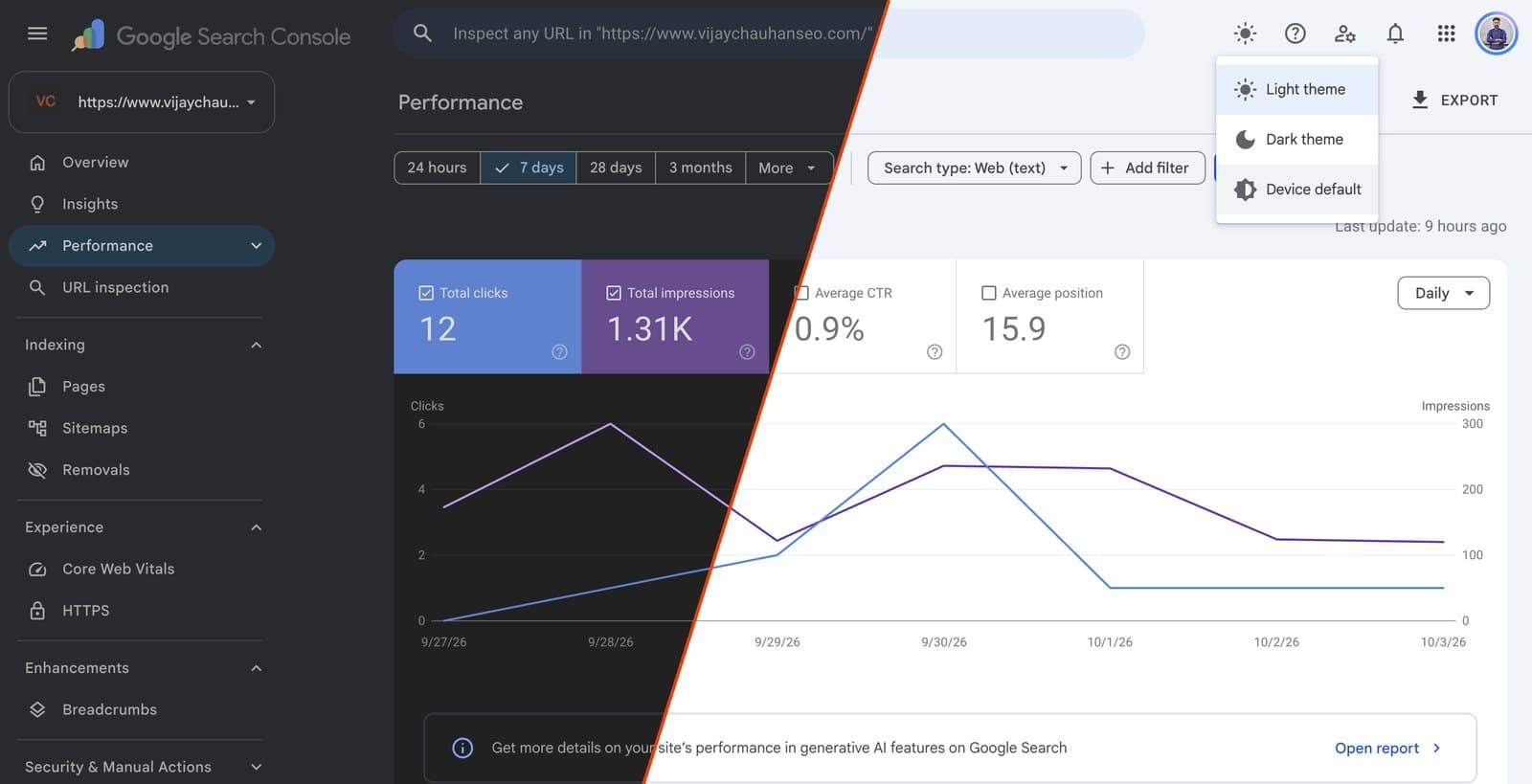
Task: Choose Light theme from the menu
Action: pos(1296,89)
